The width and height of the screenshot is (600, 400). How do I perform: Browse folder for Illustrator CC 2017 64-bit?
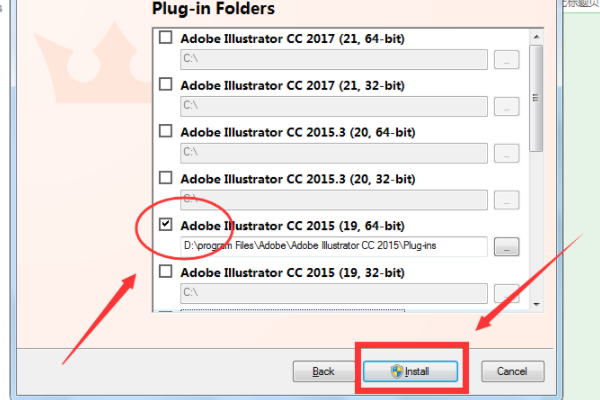(x=506, y=59)
